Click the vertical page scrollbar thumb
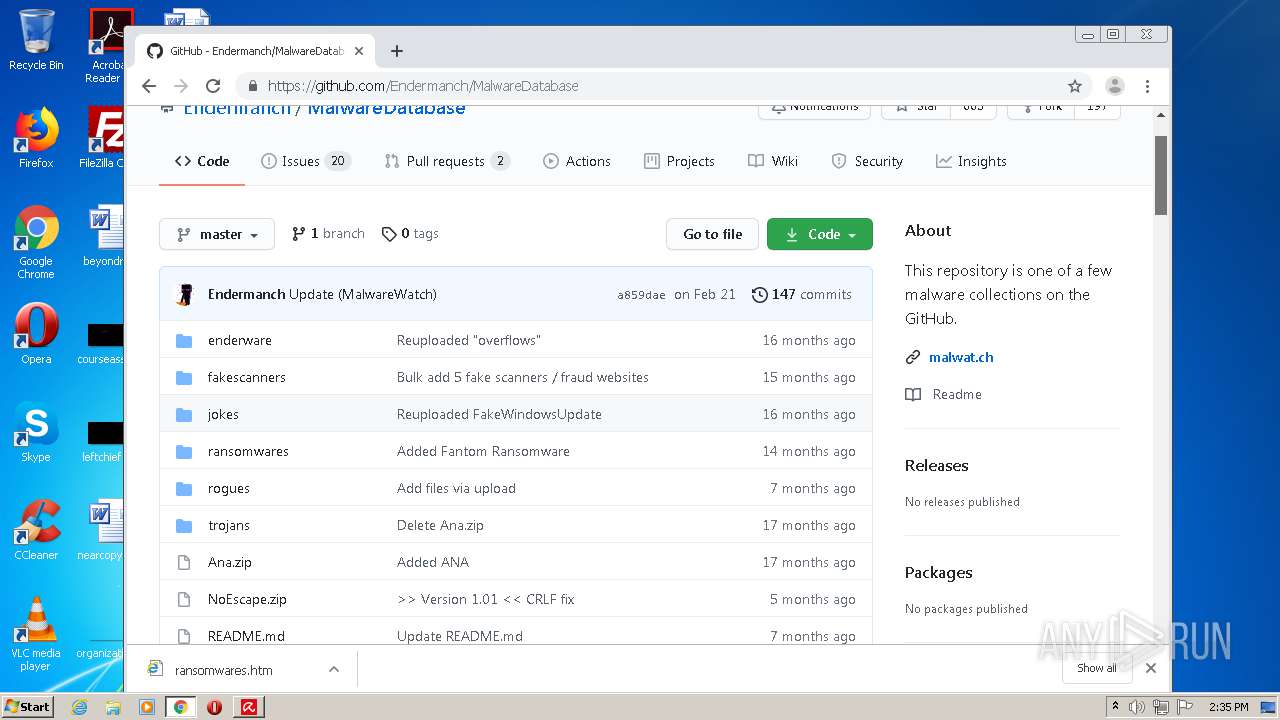 tap(1161, 175)
